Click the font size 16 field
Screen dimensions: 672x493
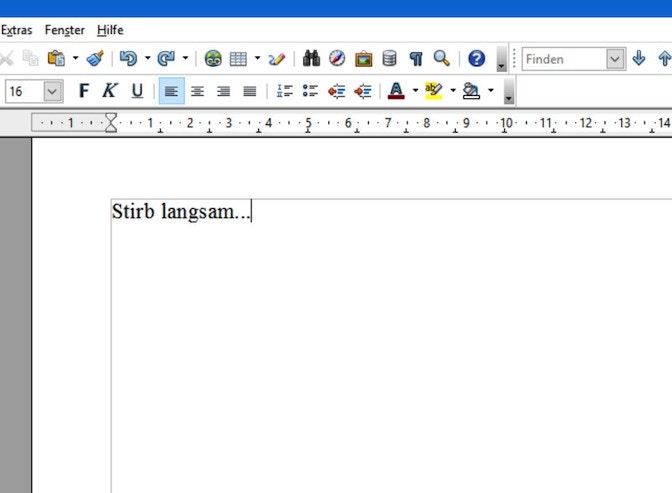pyautogui.click(x=24, y=91)
